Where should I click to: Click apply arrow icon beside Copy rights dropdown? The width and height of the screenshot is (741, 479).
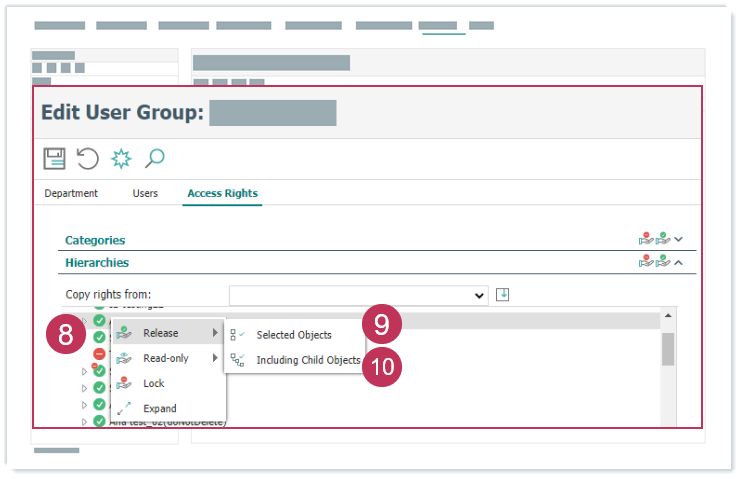pos(503,294)
